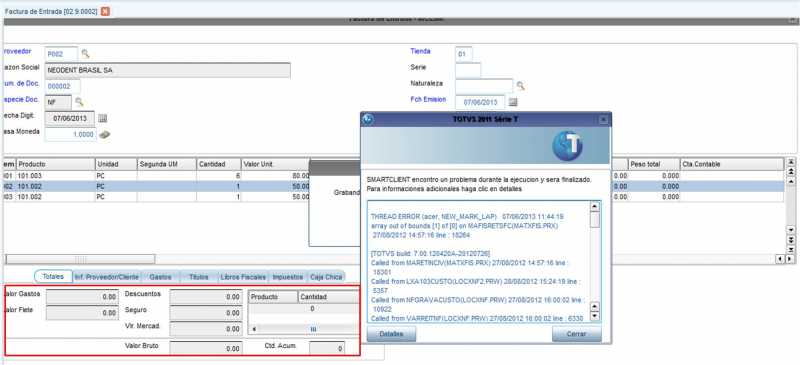Open Naturaleza search magnifier icon
The height and width of the screenshot is (365, 800).
520,86
